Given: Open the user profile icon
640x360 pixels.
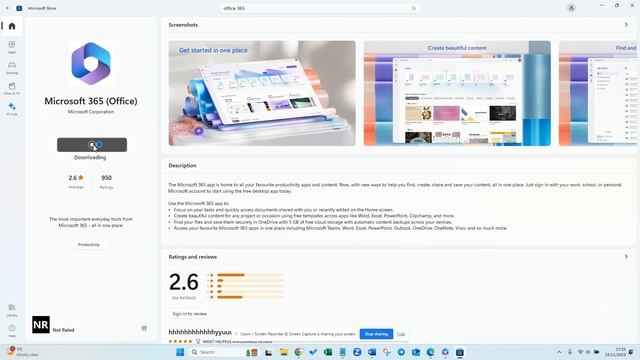Looking at the screenshot, I should [x=571, y=8].
